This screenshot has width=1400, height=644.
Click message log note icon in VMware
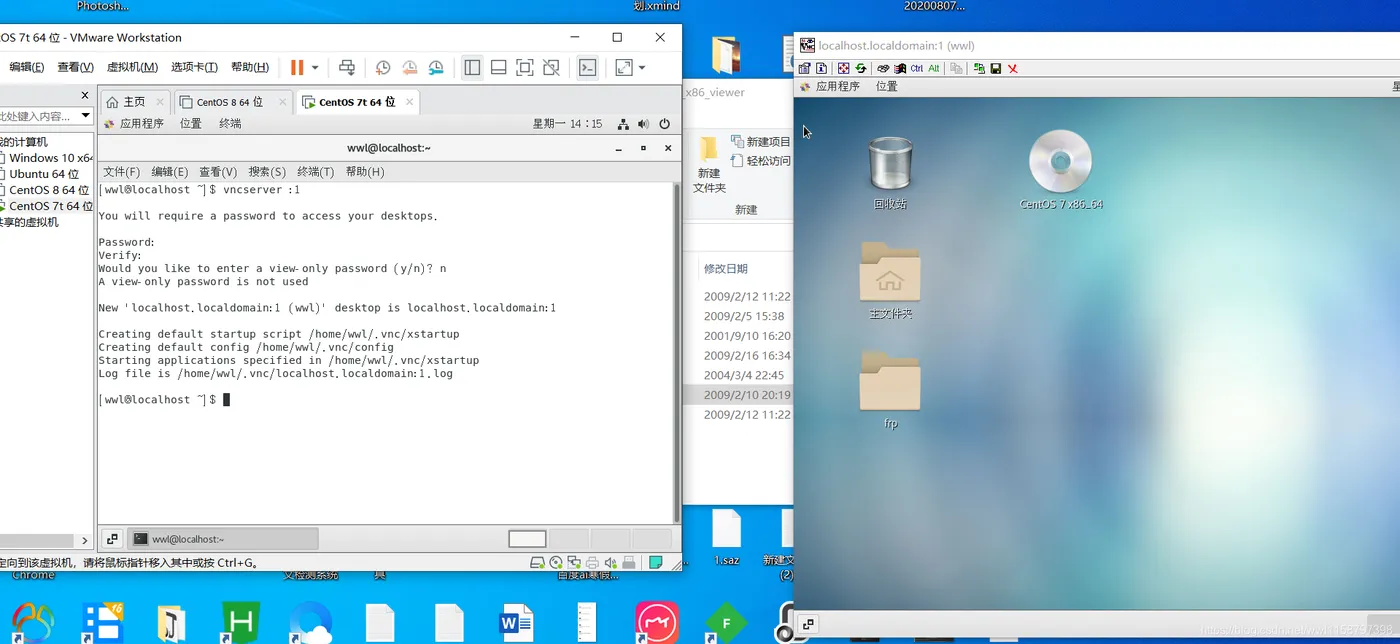click(655, 563)
